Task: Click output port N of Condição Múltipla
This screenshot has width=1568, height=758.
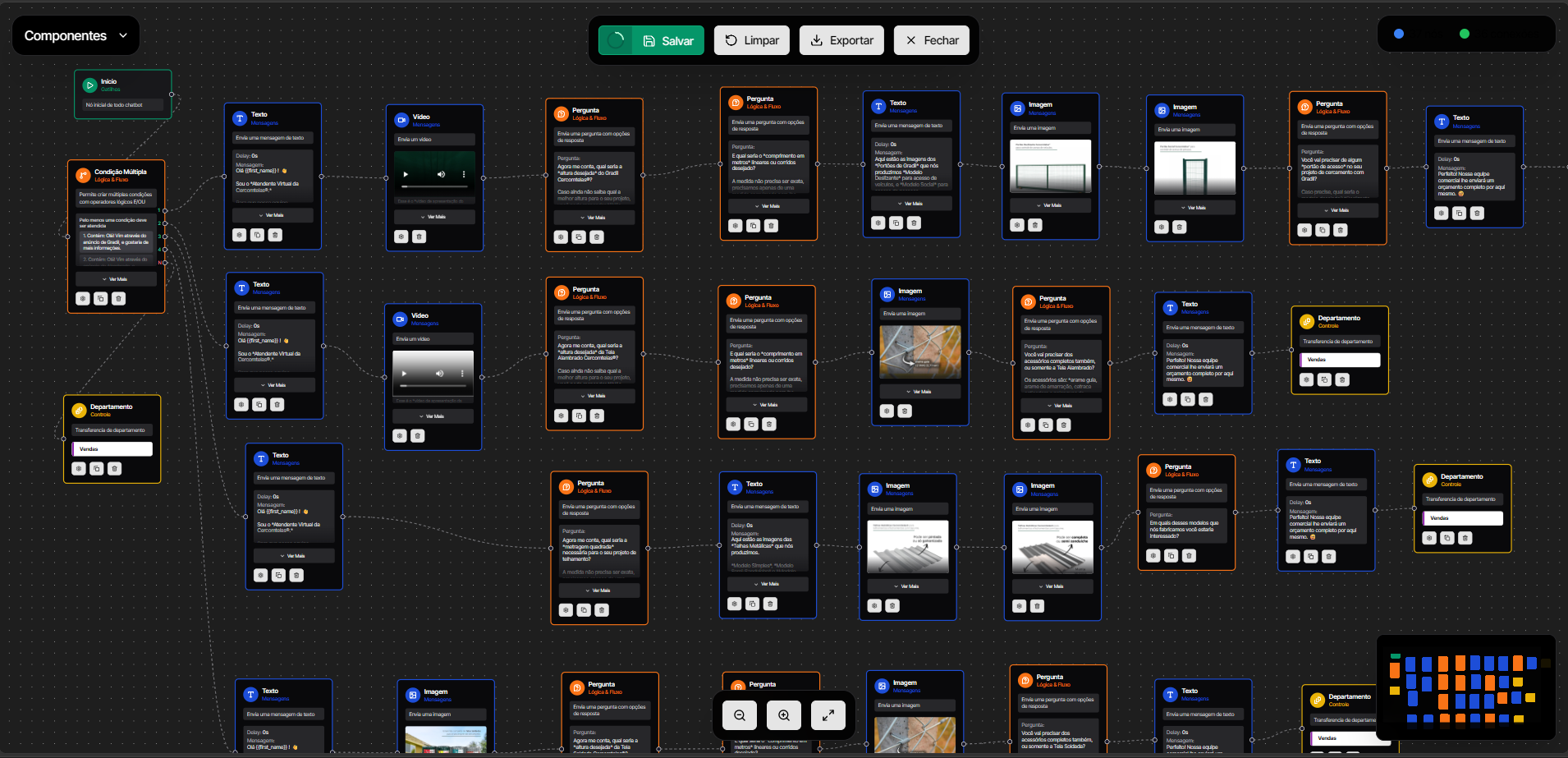Action: (x=165, y=263)
